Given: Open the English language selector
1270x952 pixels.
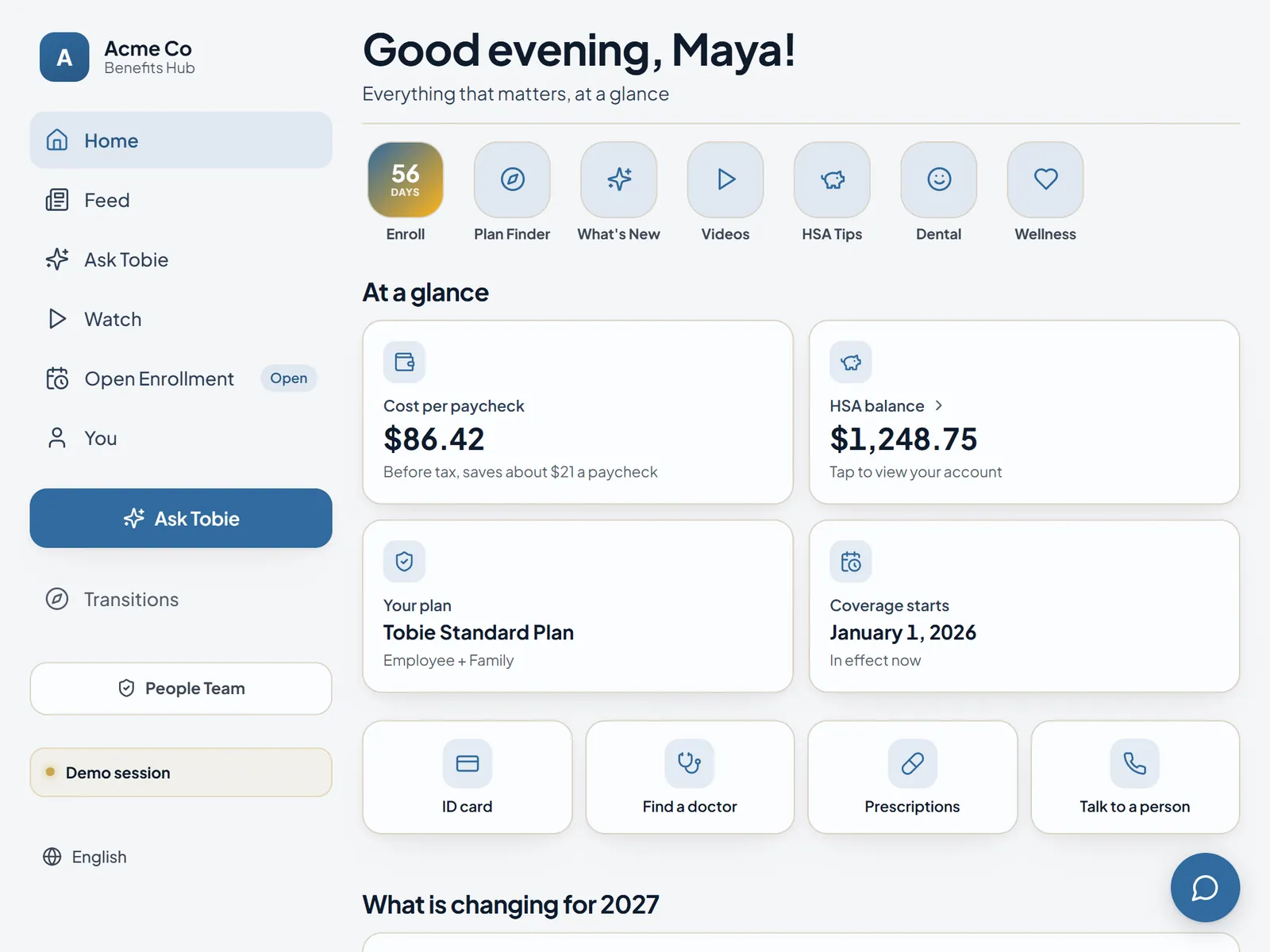Looking at the screenshot, I should pos(85,857).
